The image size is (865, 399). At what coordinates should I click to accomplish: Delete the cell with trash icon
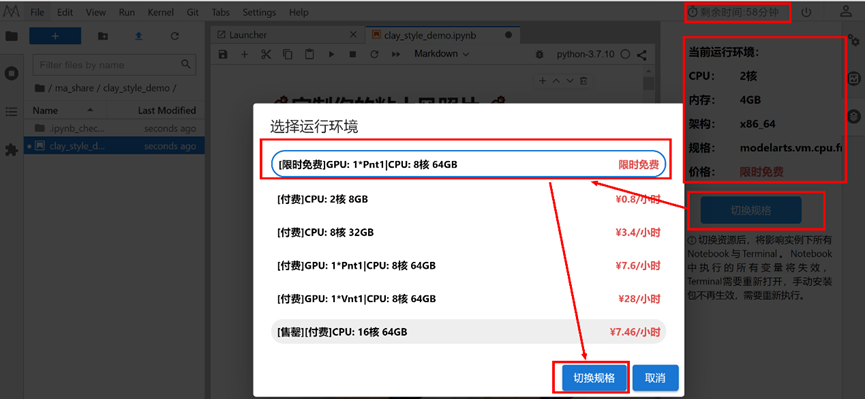point(584,81)
